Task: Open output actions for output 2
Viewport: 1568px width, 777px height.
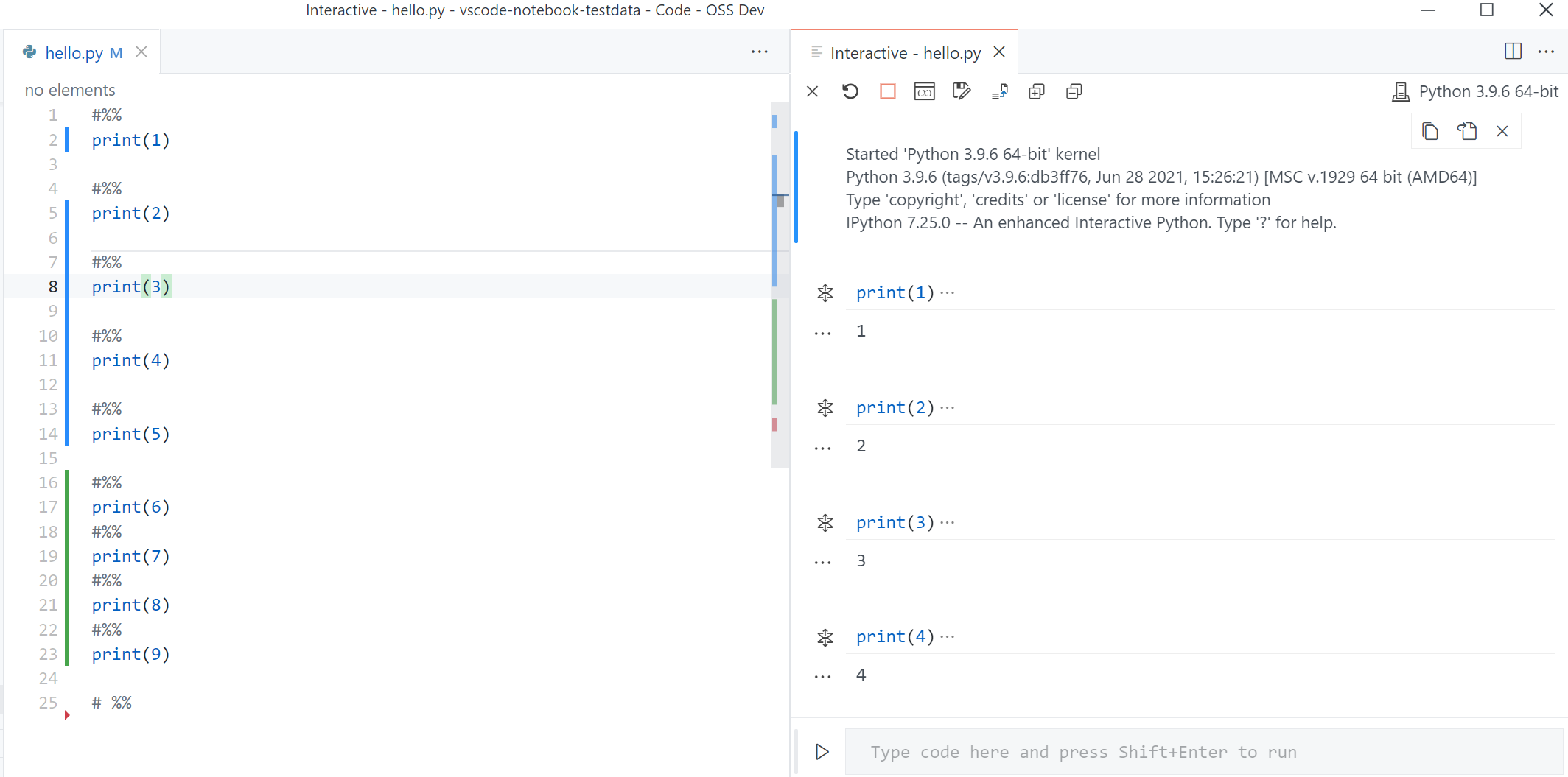Action: pyautogui.click(x=822, y=449)
